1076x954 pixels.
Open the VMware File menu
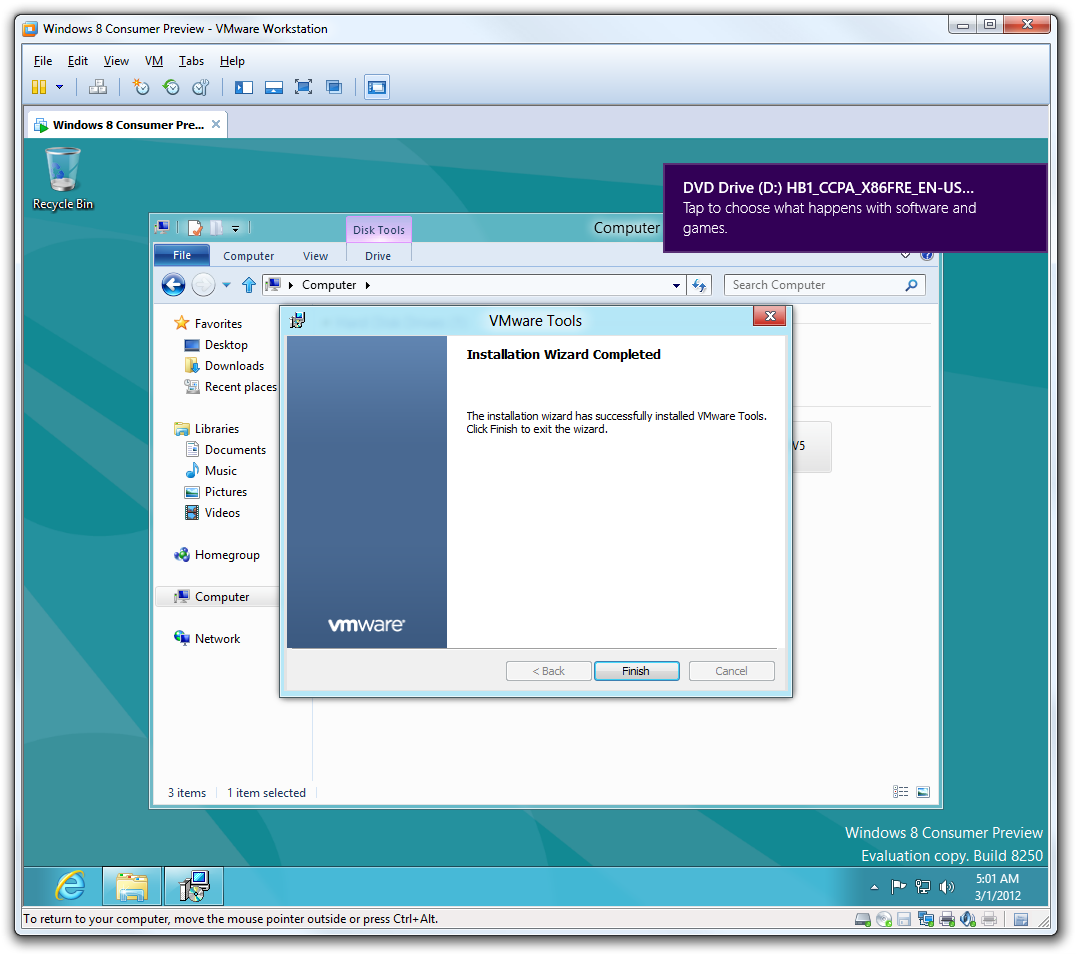click(43, 61)
